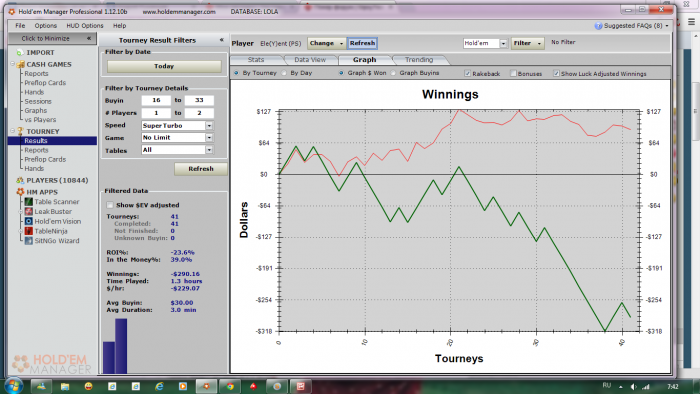
Task: Open the Options menu
Action: click(x=46, y=26)
